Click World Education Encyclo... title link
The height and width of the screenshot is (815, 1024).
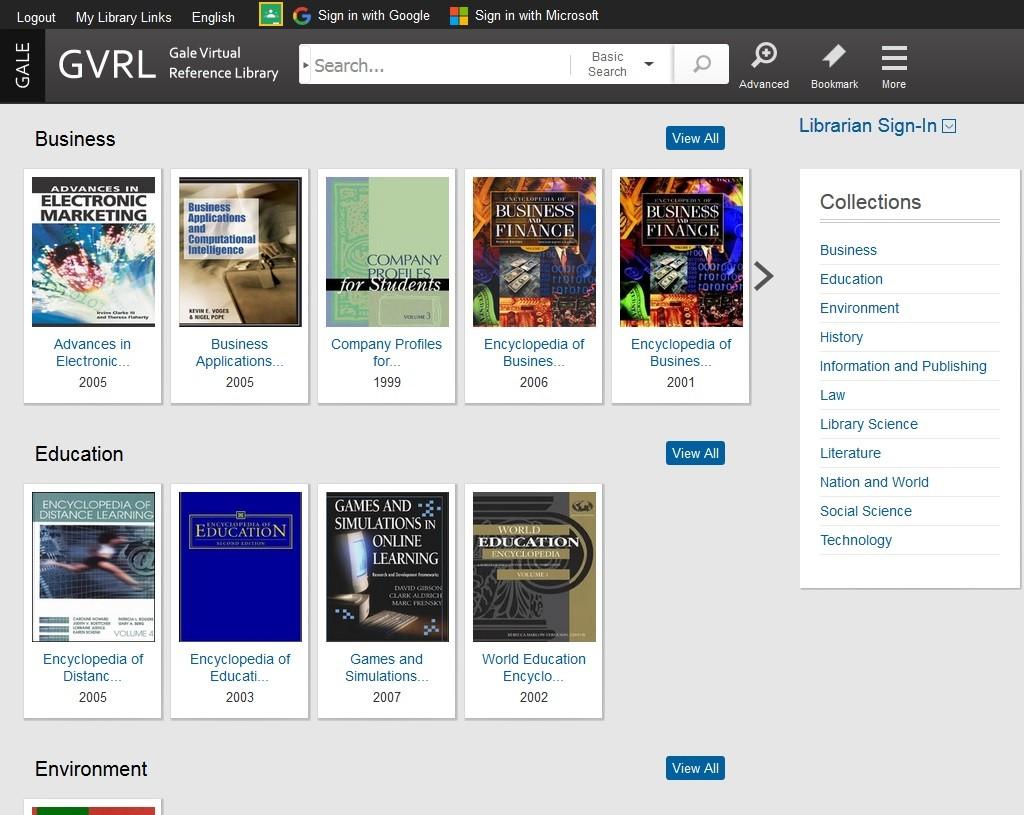(x=534, y=667)
